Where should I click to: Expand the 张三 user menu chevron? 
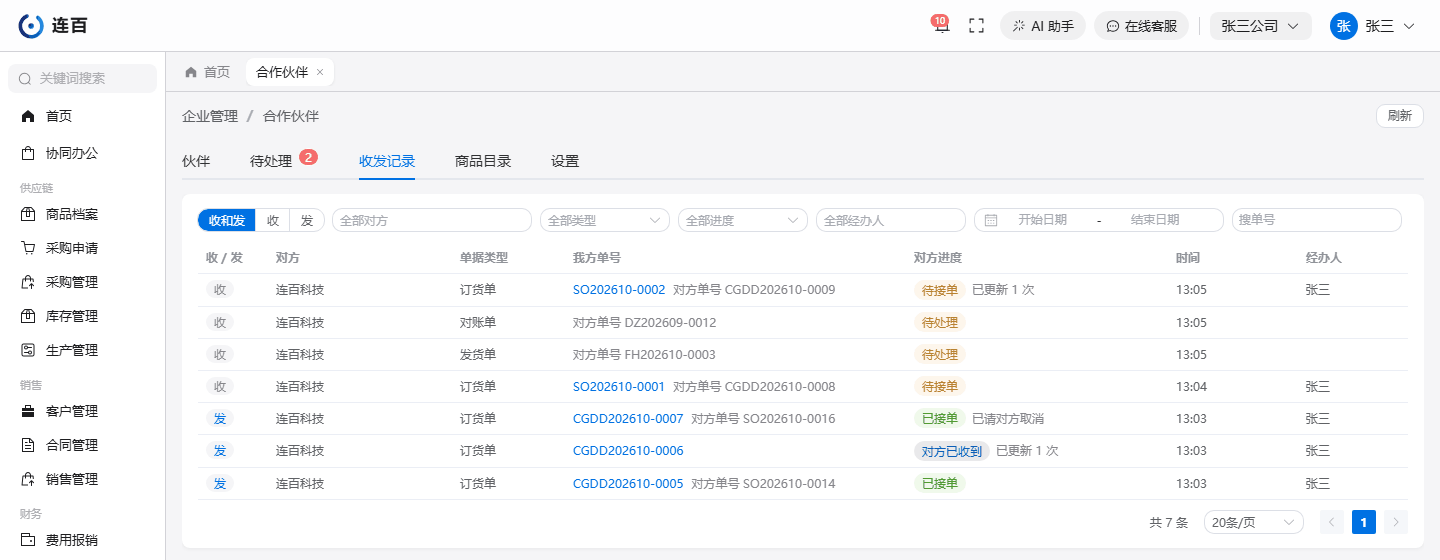[1409, 26]
